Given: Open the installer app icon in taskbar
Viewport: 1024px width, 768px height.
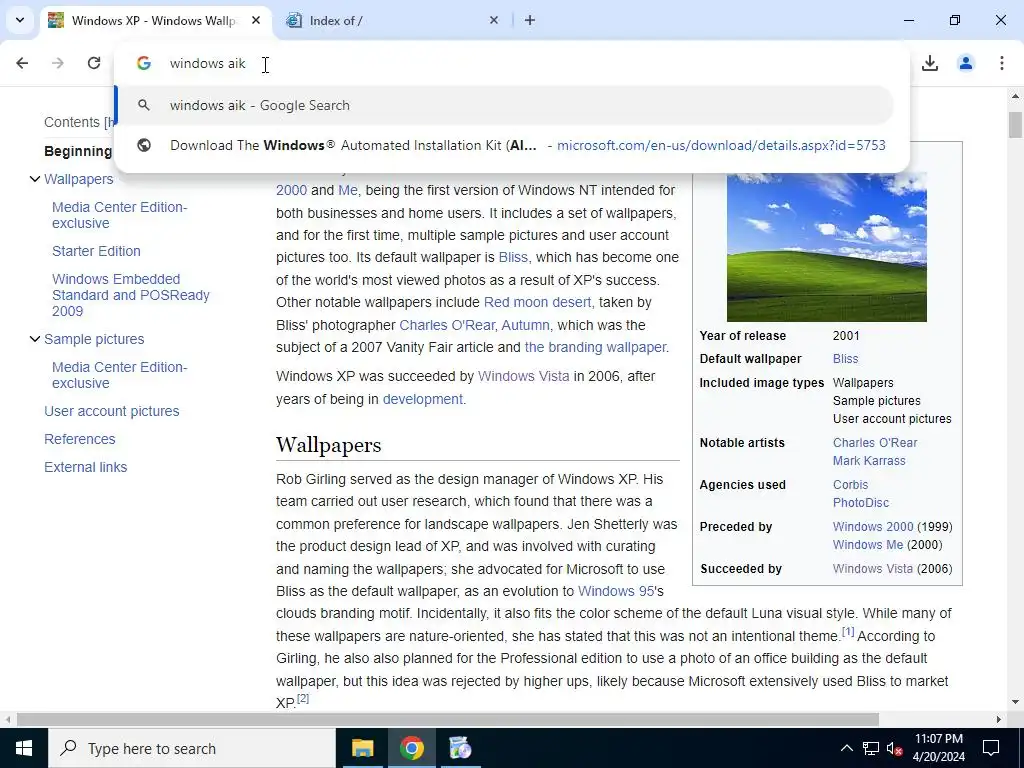Looking at the screenshot, I should point(460,748).
